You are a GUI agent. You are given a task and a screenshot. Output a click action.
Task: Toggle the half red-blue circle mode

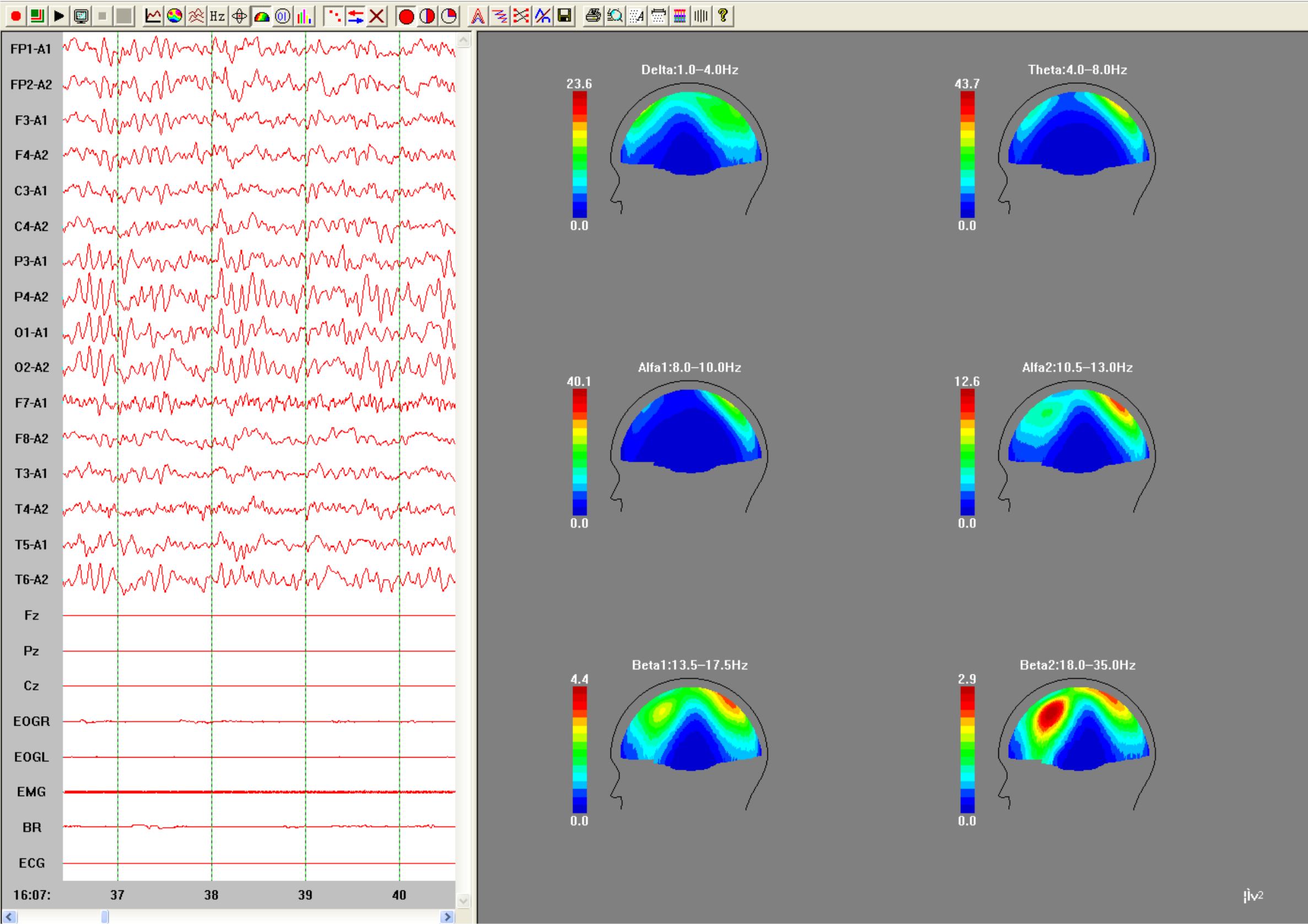coord(427,16)
